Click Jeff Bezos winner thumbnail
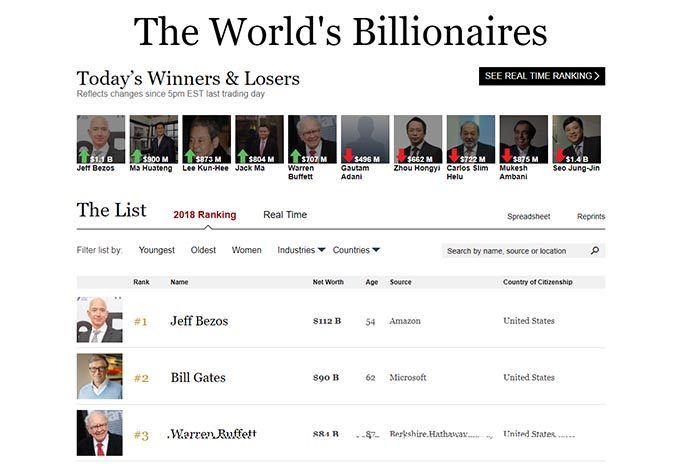The height and width of the screenshot is (464, 696). (101, 139)
